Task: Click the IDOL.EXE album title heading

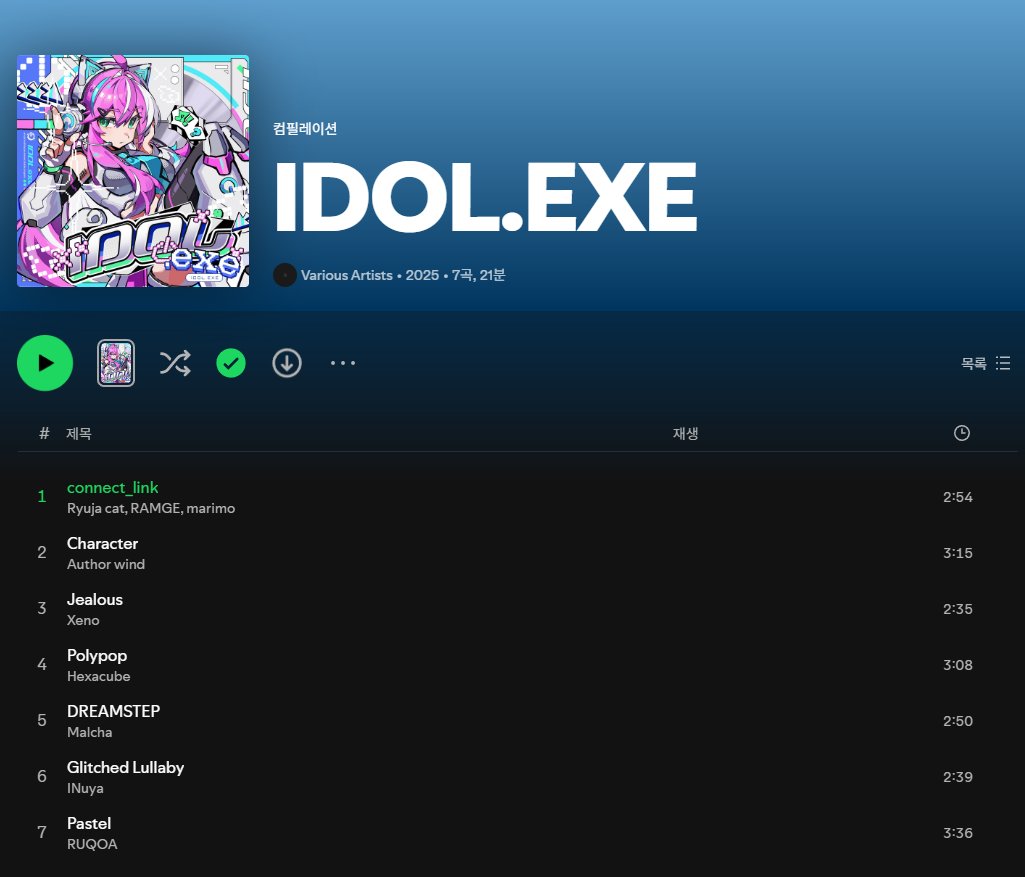Action: [486, 197]
